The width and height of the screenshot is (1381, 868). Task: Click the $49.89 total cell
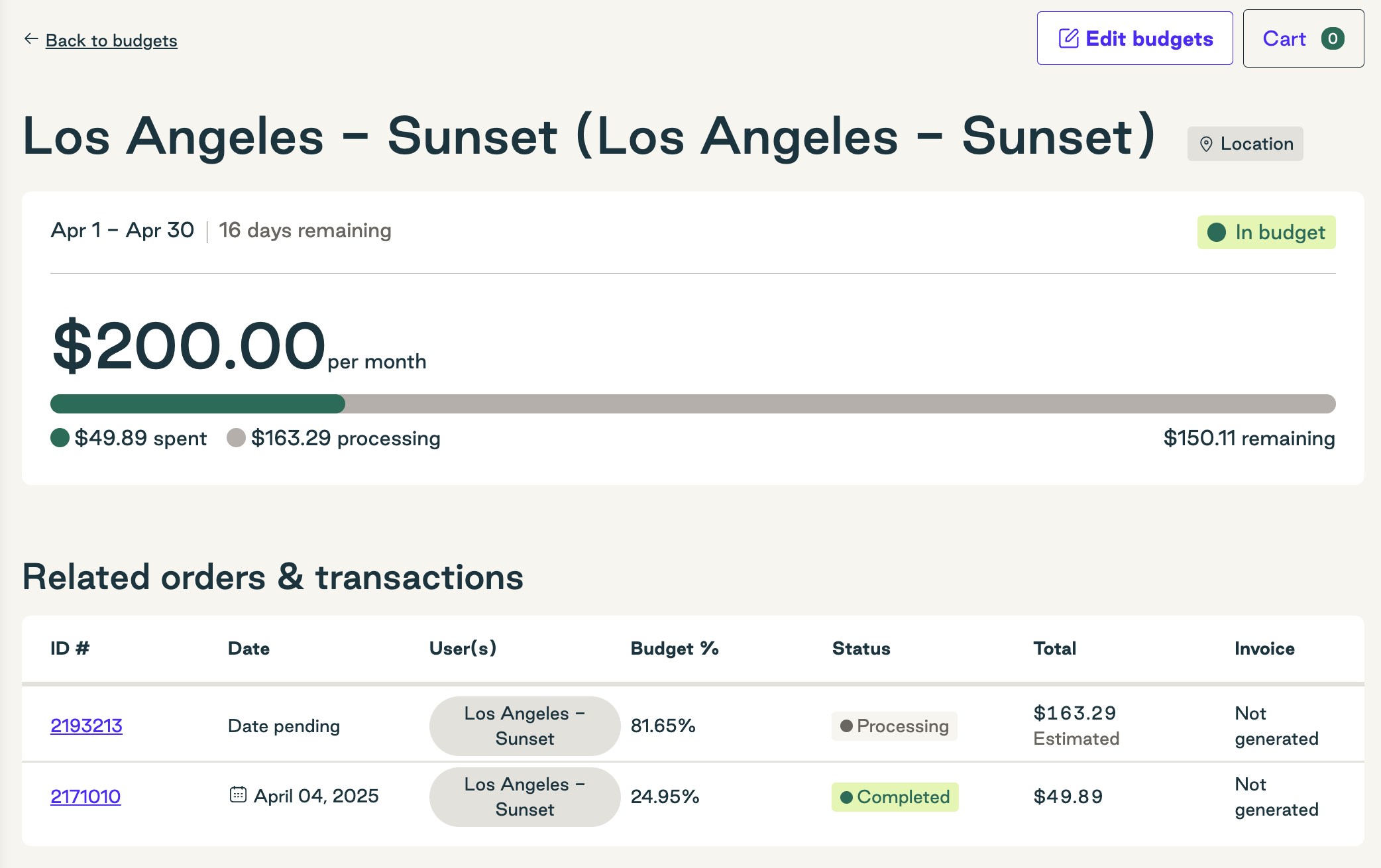(x=1068, y=797)
